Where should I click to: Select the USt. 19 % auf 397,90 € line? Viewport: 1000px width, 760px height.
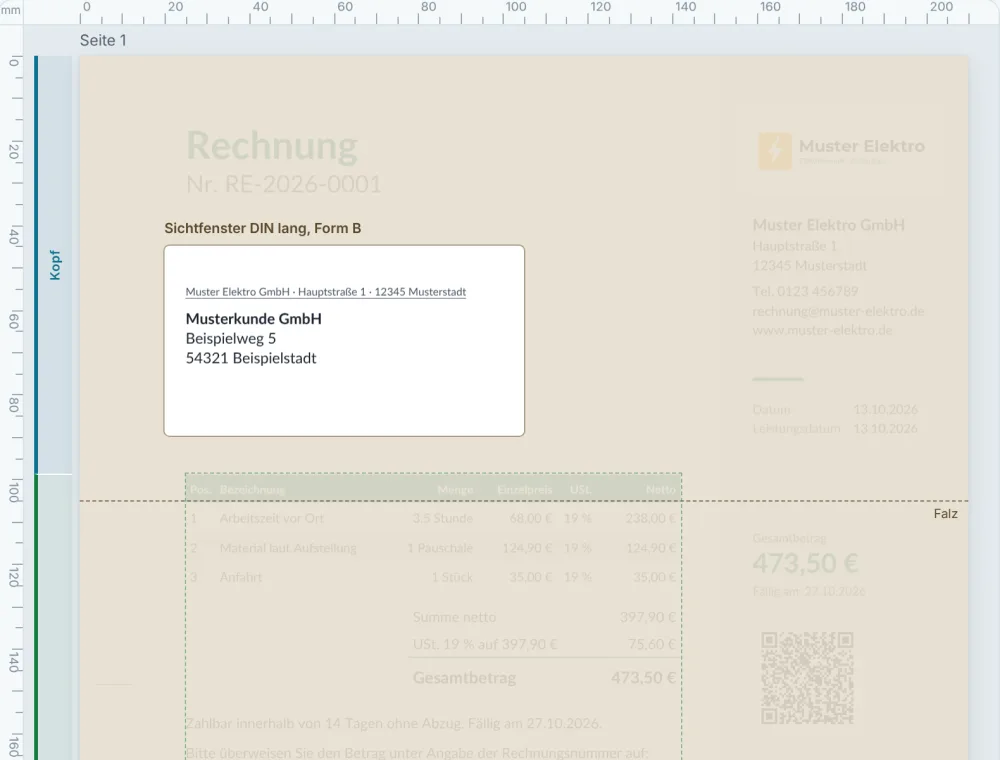(x=485, y=644)
